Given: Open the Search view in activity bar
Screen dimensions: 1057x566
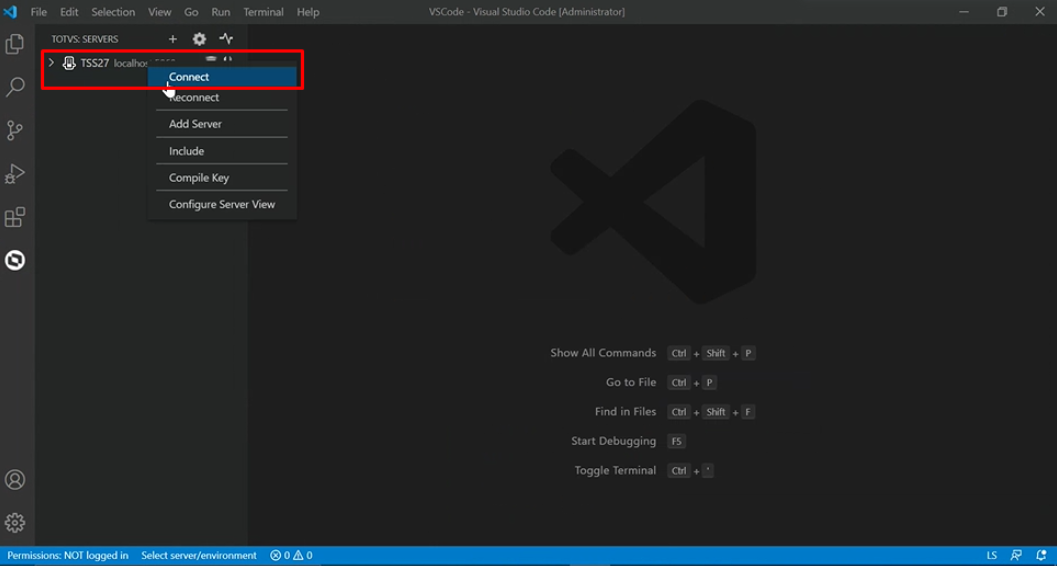Looking at the screenshot, I should pyautogui.click(x=15, y=87).
